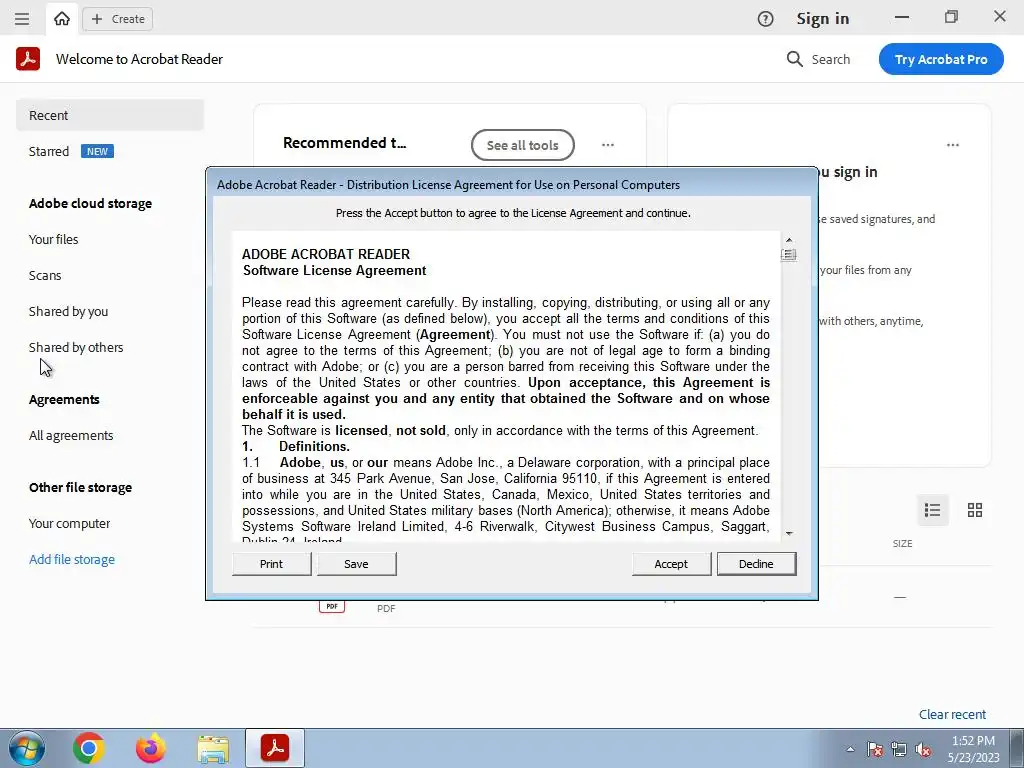The width and height of the screenshot is (1024, 768).
Task: Click the Search label text
Action: coord(831,59)
